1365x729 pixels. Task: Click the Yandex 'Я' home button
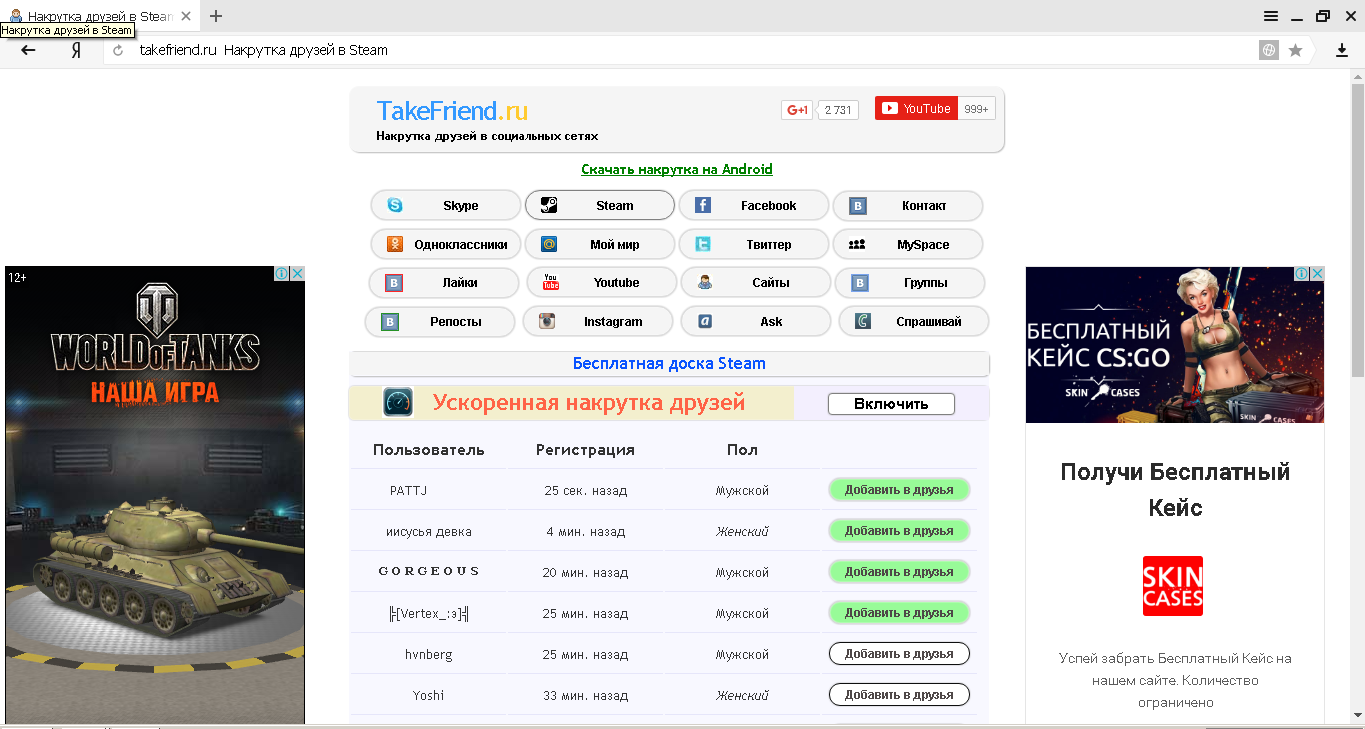(x=76, y=50)
